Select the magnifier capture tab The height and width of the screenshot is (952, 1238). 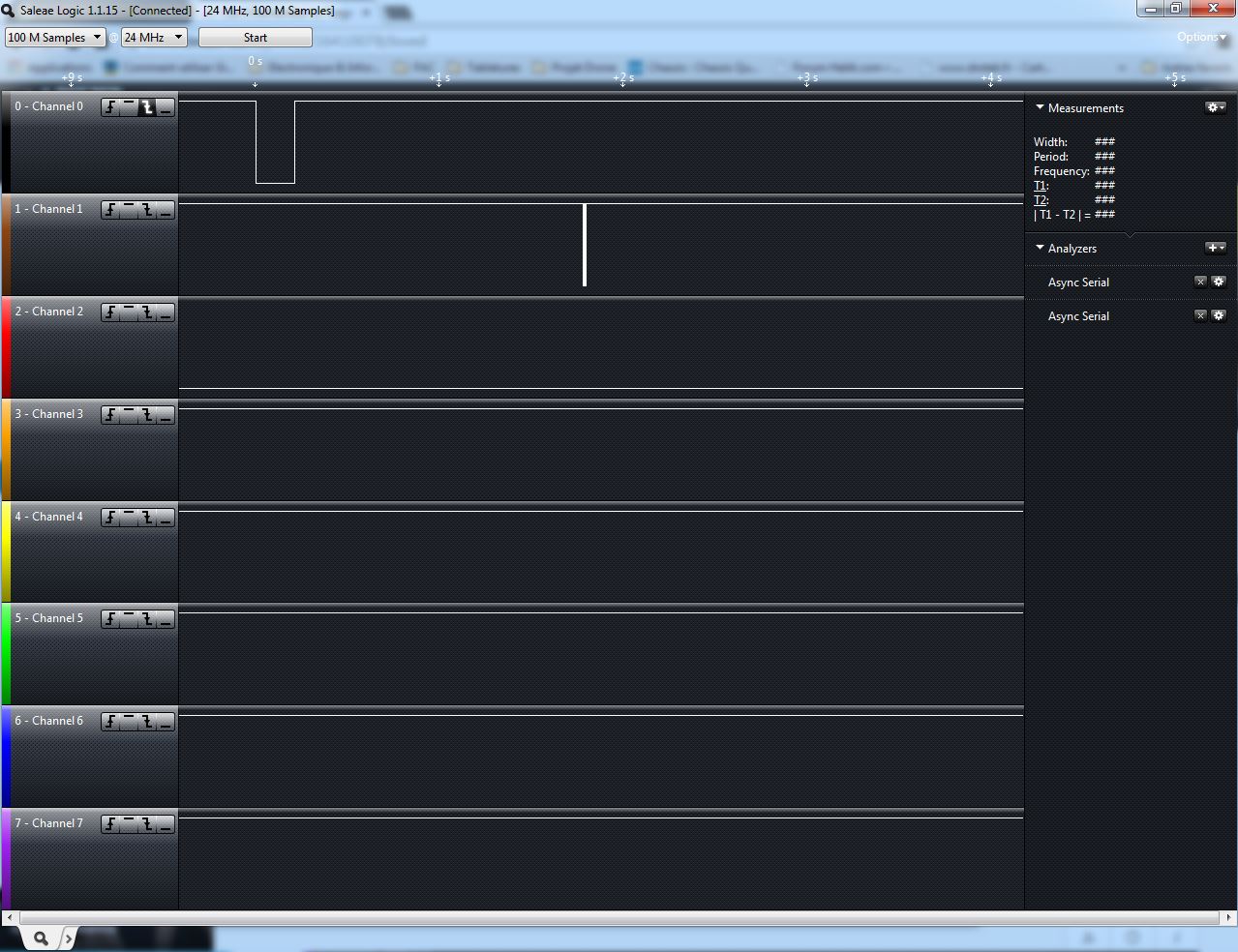[41, 938]
